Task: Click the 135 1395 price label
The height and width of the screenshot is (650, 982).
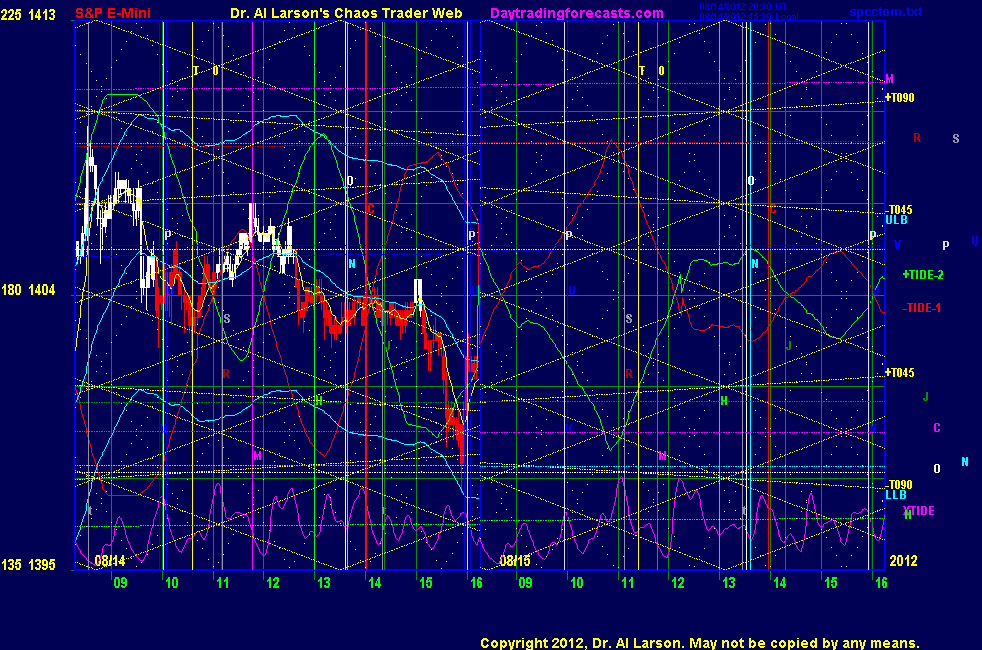Action: point(28,565)
